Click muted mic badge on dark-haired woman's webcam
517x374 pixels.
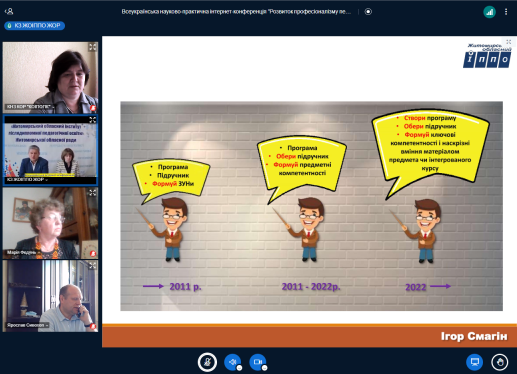(93, 108)
